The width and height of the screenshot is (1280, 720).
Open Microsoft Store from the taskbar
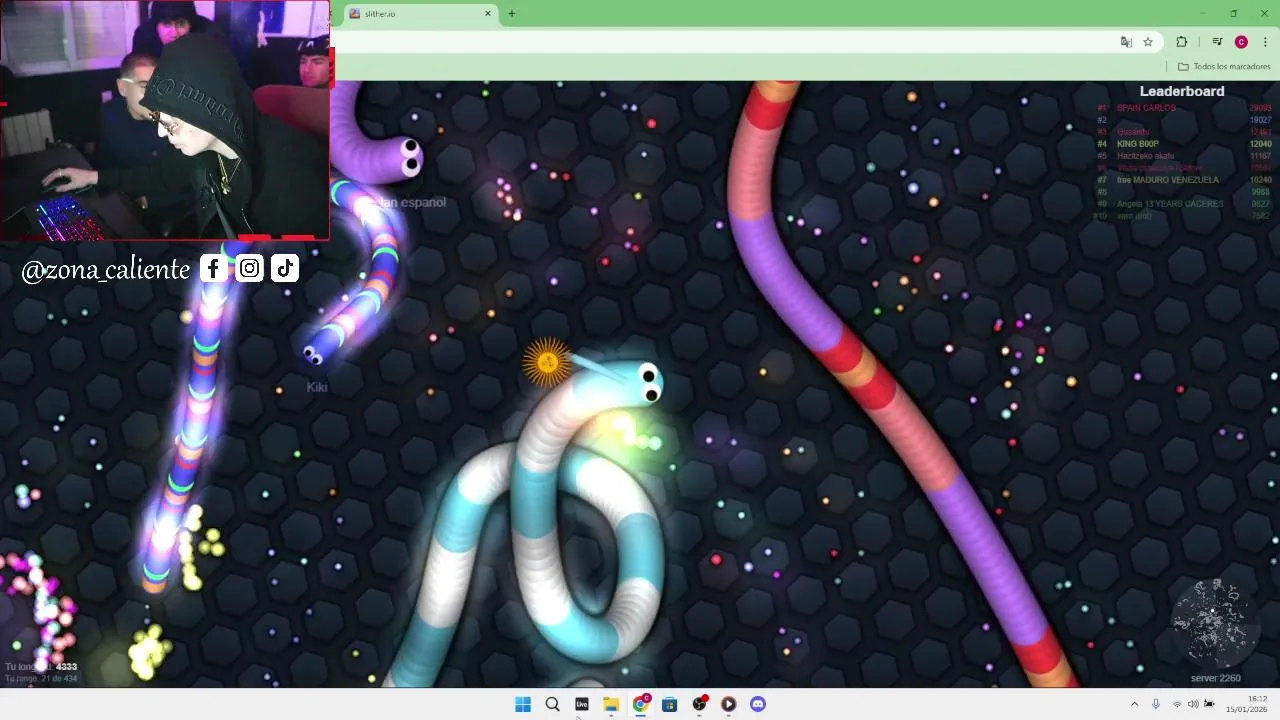pyautogui.click(x=669, y=704)
